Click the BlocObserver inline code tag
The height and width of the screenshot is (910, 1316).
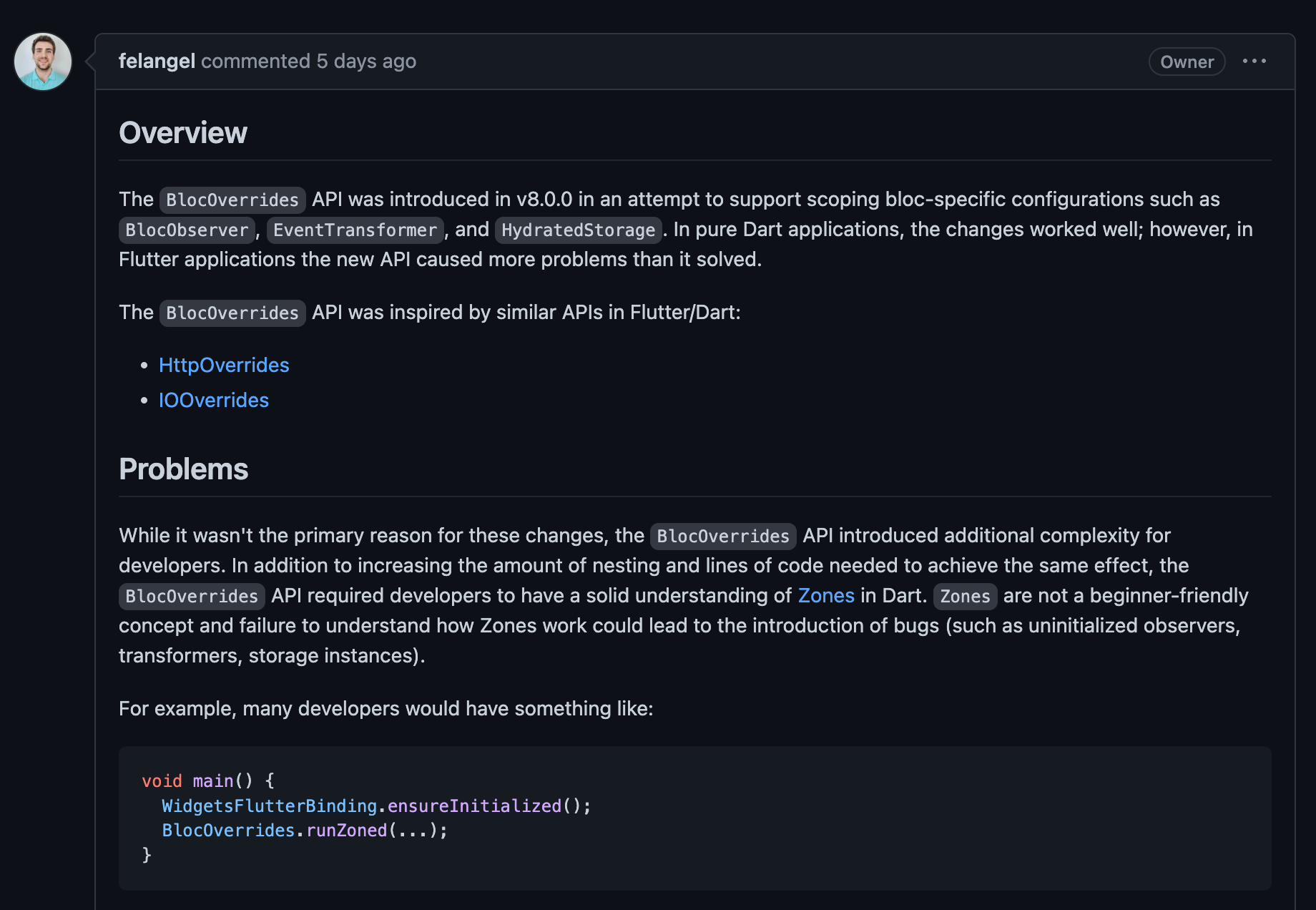click(187, 230)
